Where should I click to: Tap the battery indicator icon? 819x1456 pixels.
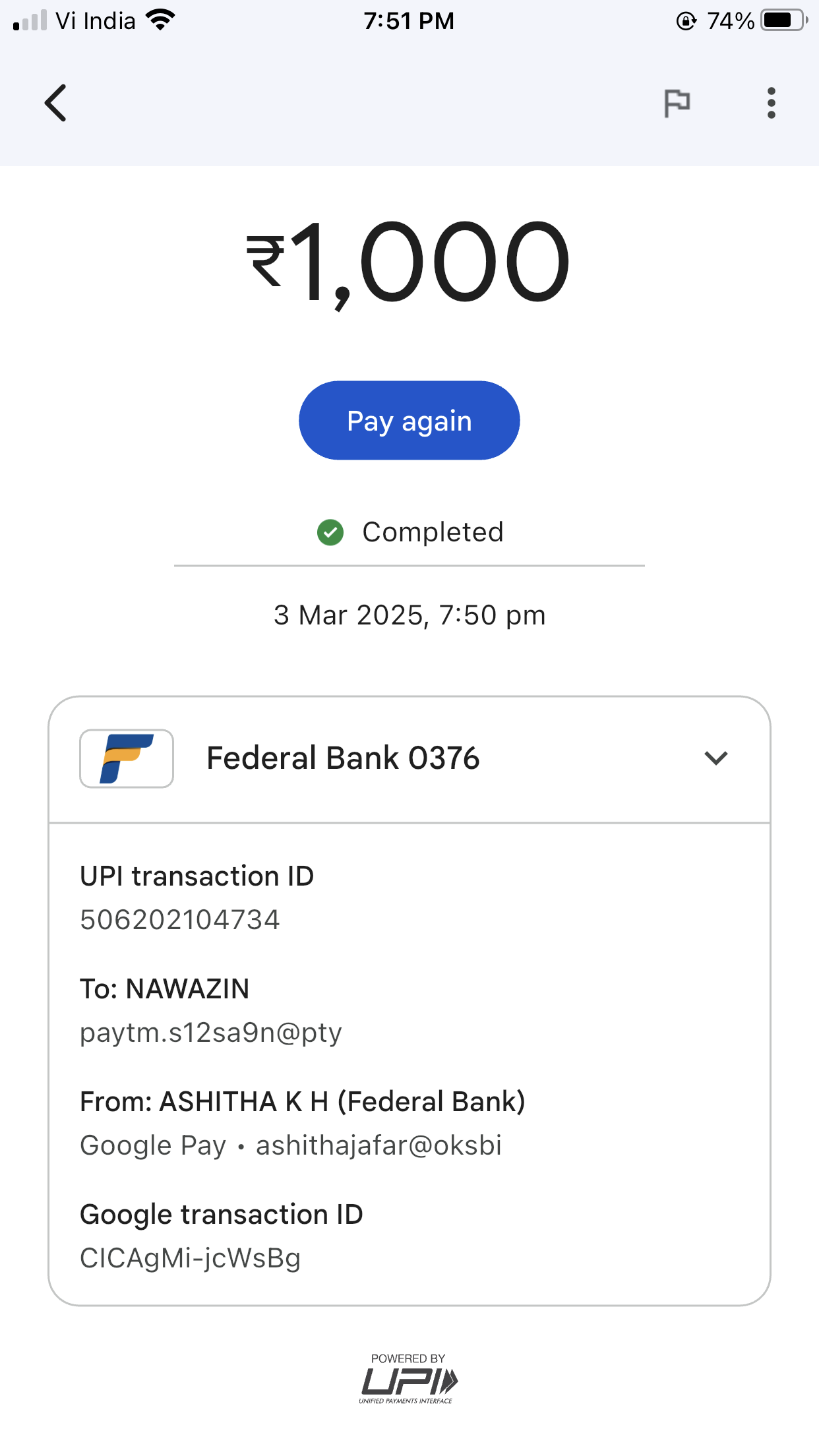(x=783, y=20)
